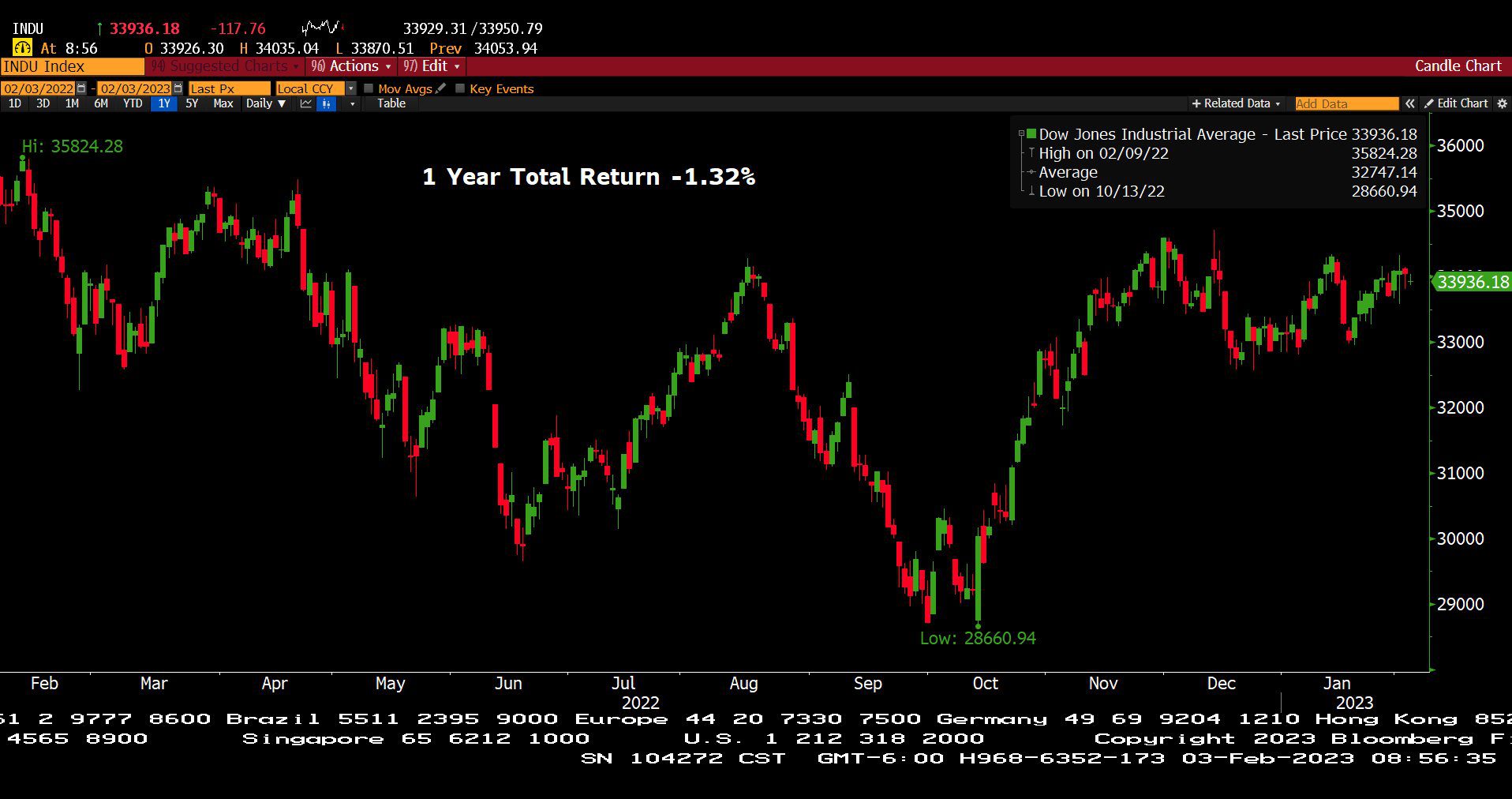The height and width of the screenshot is (799, 1512).
Task: Click the INDU Index security field
Action: (x=72, y=66)
